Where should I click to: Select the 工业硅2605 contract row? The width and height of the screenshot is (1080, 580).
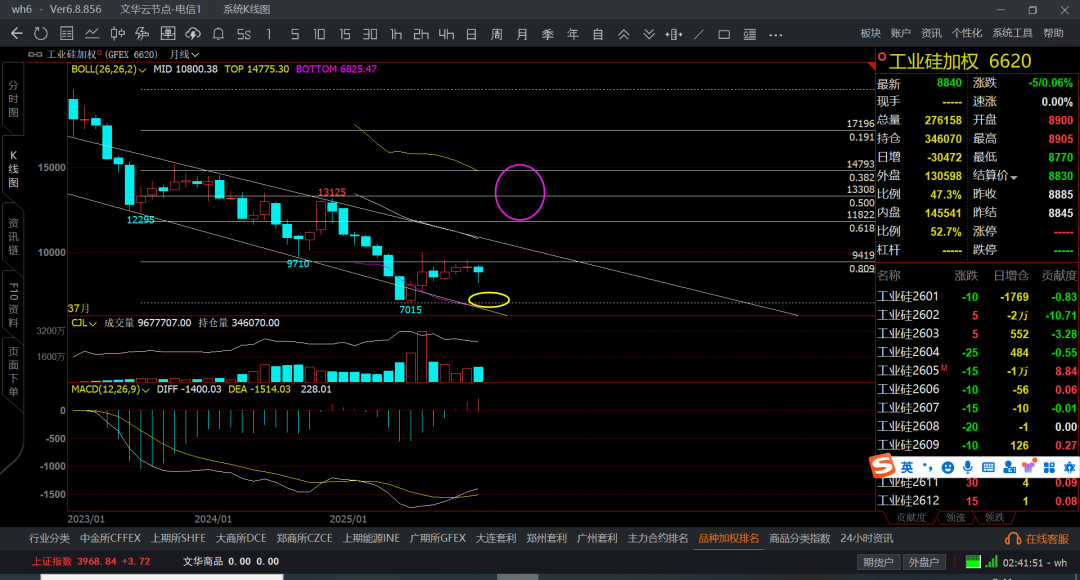click(x=977, y=371)
